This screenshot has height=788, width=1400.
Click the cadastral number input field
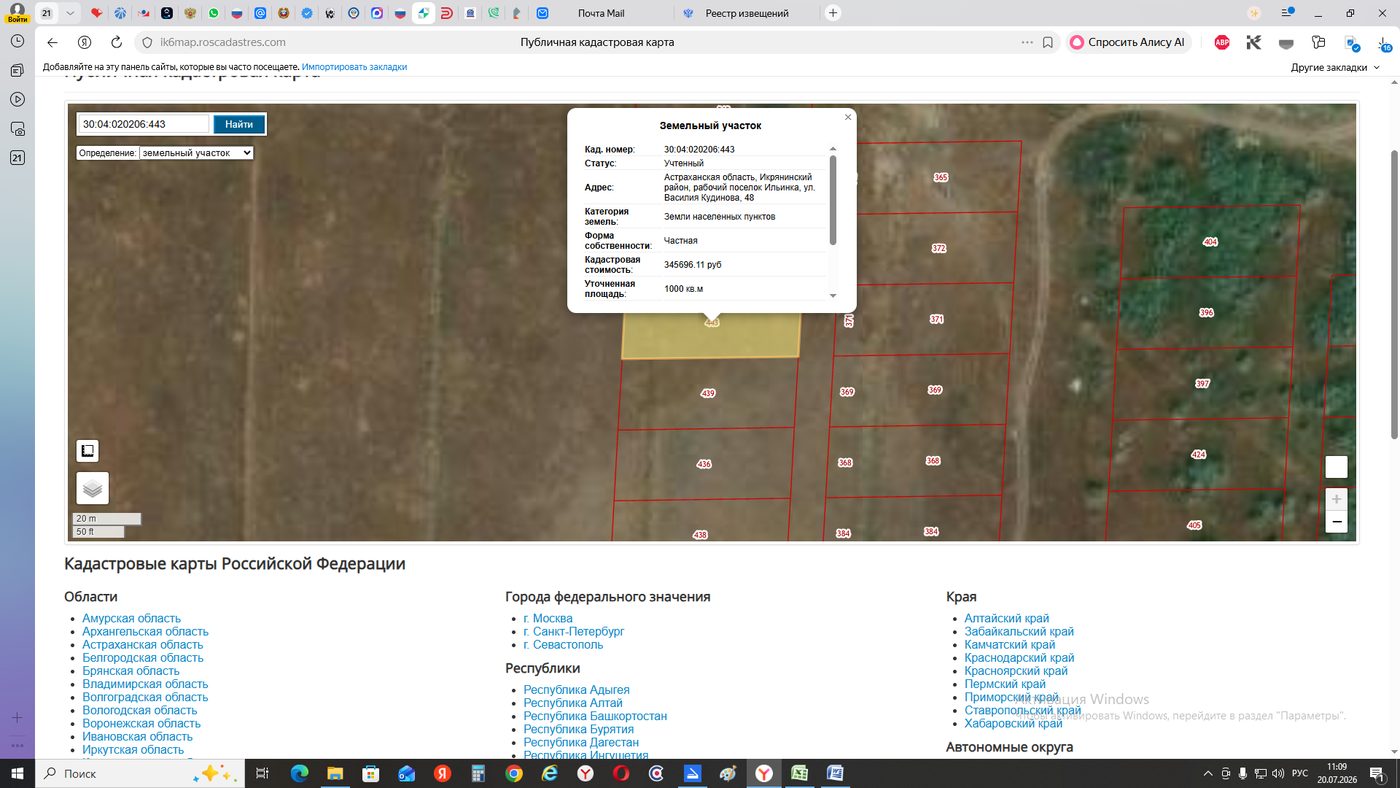(144, 124)
